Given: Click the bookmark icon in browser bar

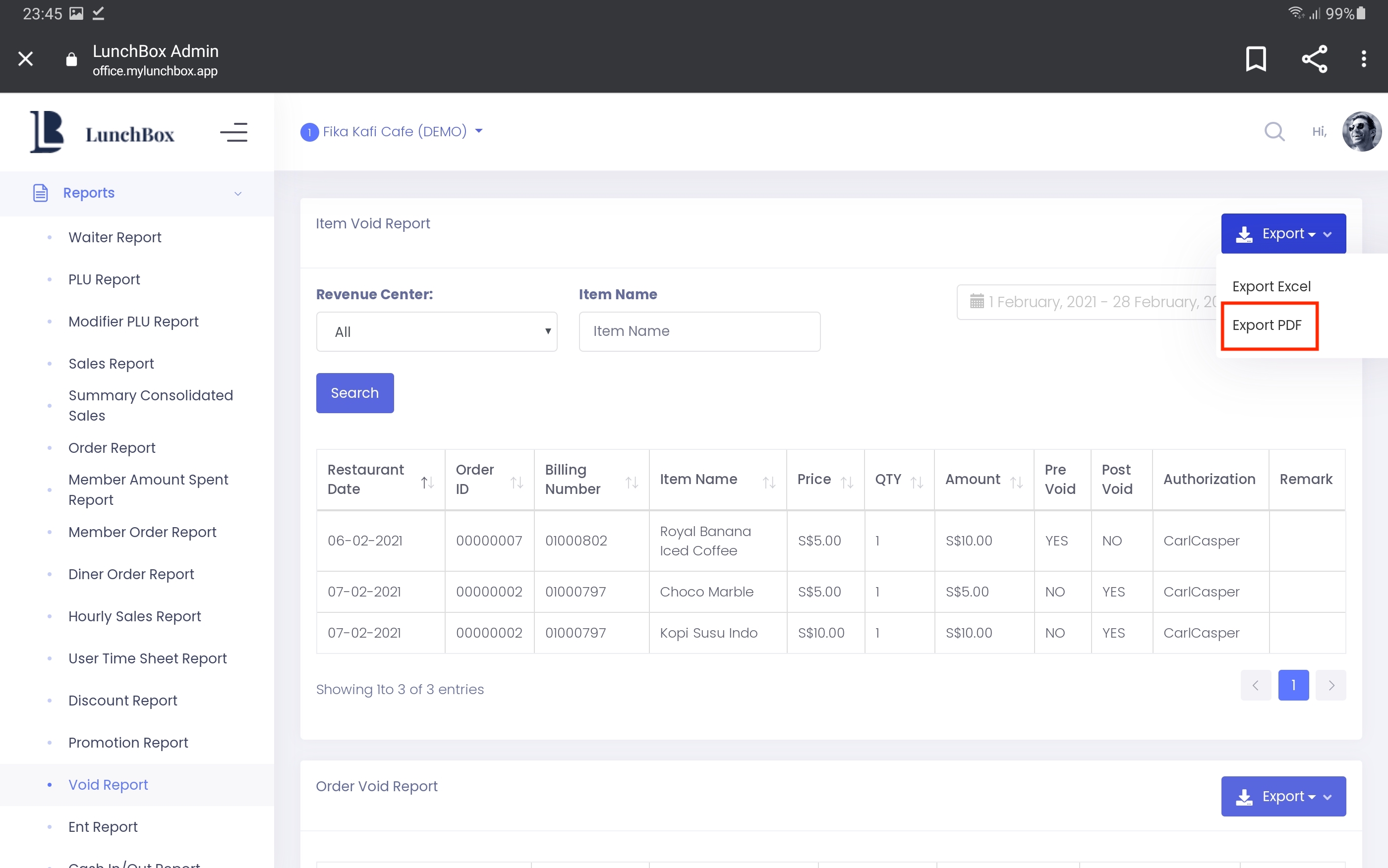Looking at the screenshot, I should (x=1255, y=58).
